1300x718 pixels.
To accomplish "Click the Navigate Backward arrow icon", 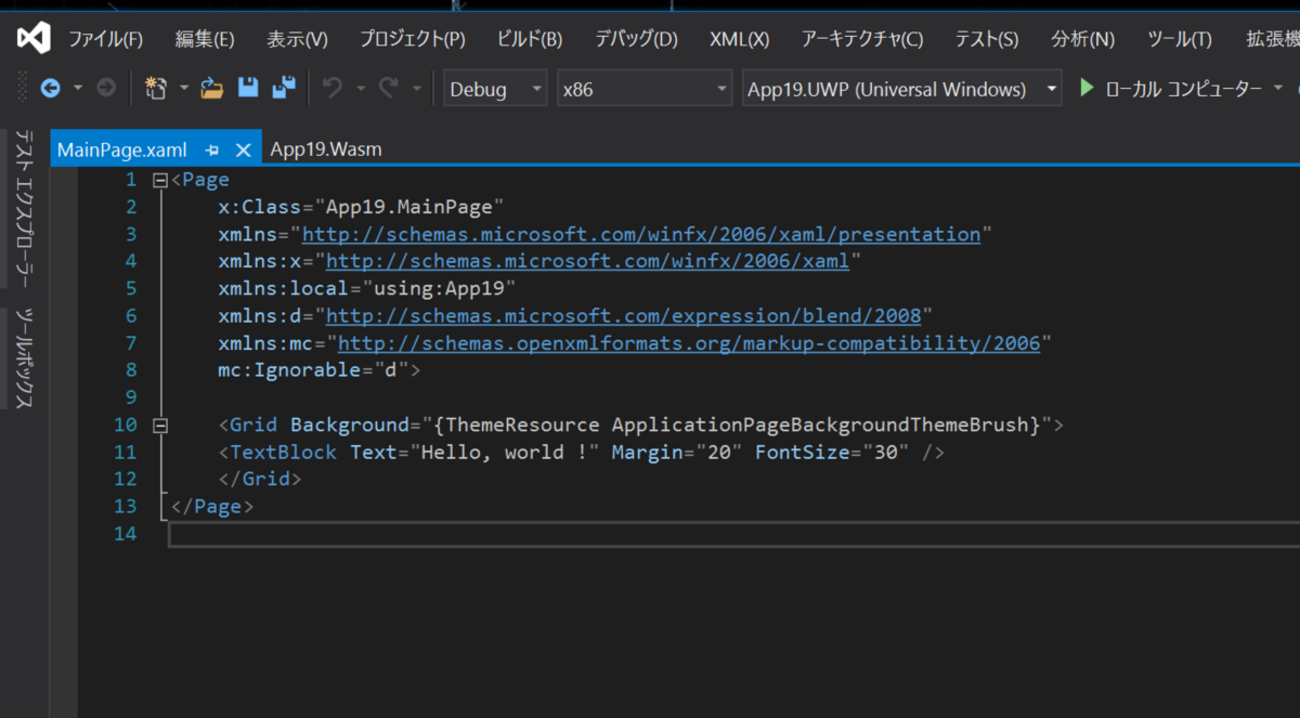I will click(50, 89).
